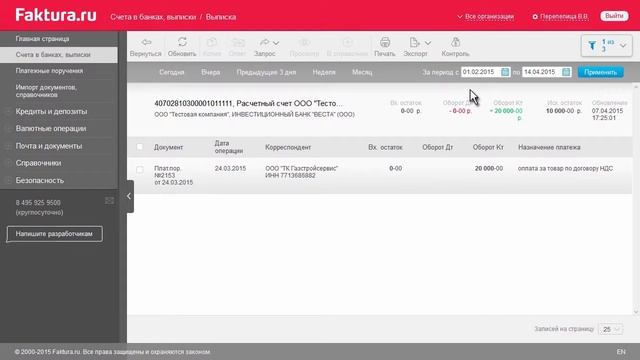
Task: Sort by Документ column header
Action: coord(168,147)
